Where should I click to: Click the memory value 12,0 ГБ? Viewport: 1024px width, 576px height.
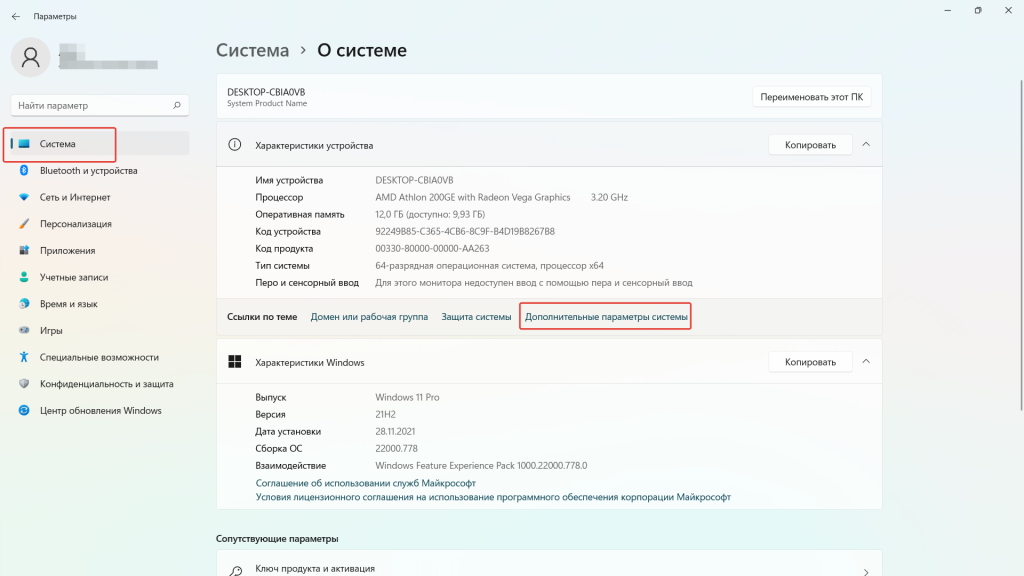pyautogui.click(x=430, y=214)
